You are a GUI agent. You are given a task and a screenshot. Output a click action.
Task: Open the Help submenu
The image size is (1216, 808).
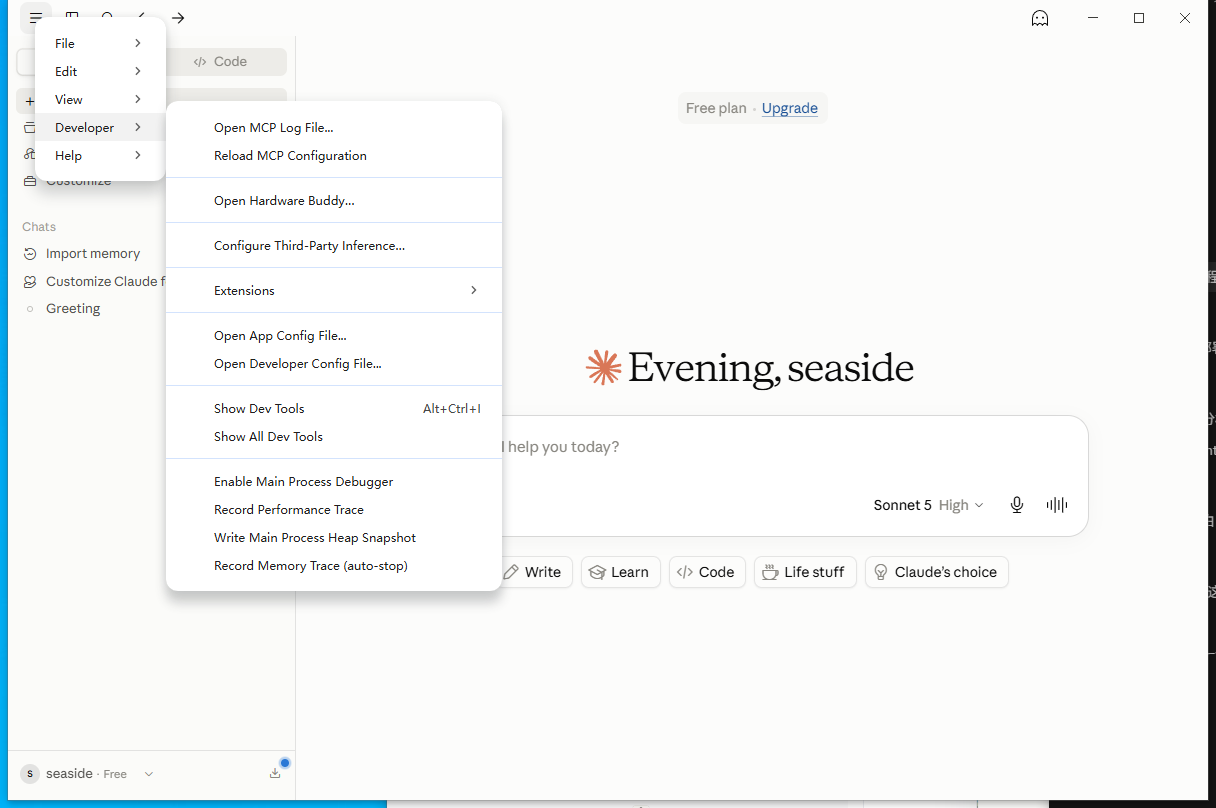point(100,155)
